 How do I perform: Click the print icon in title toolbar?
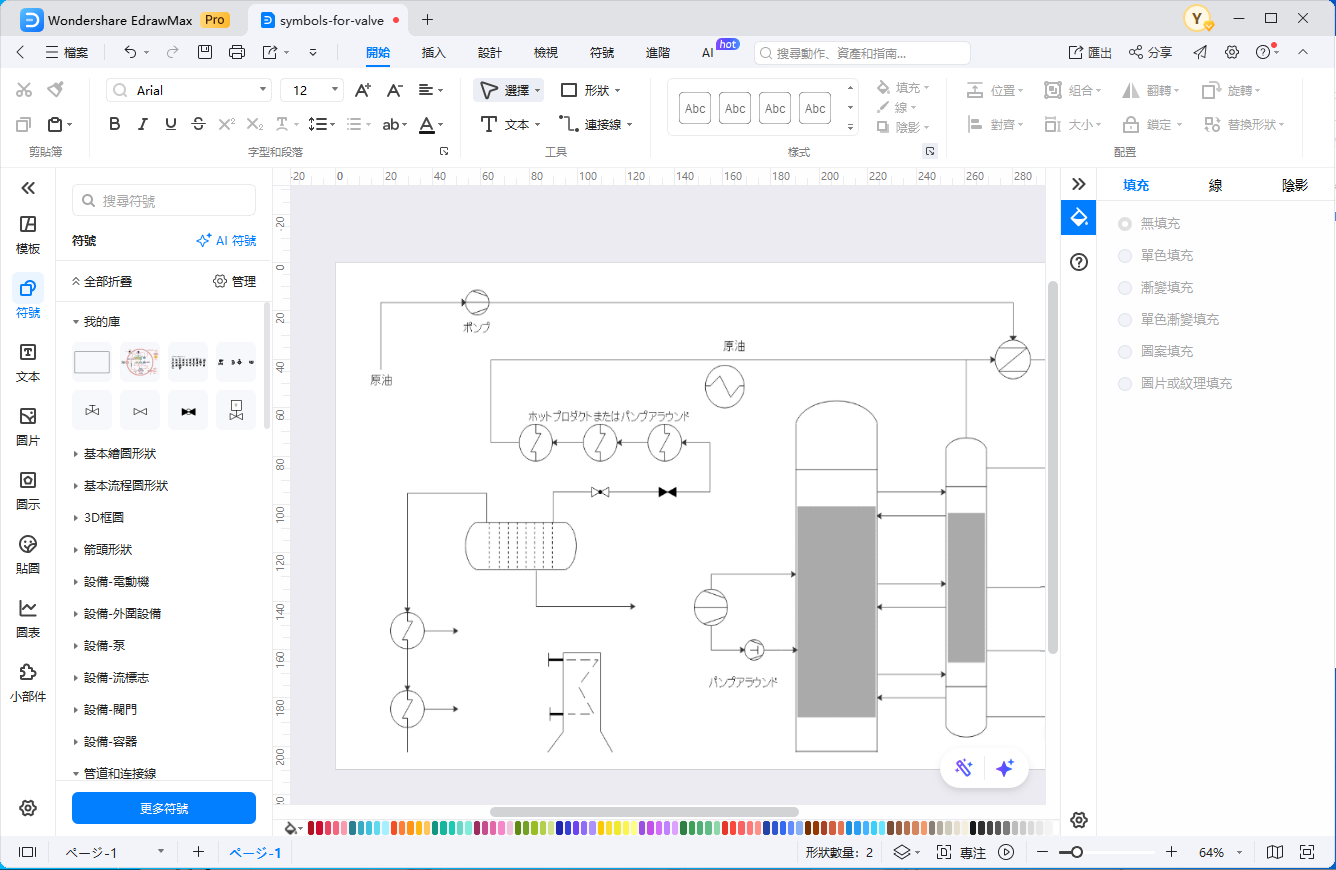point(237,52)
